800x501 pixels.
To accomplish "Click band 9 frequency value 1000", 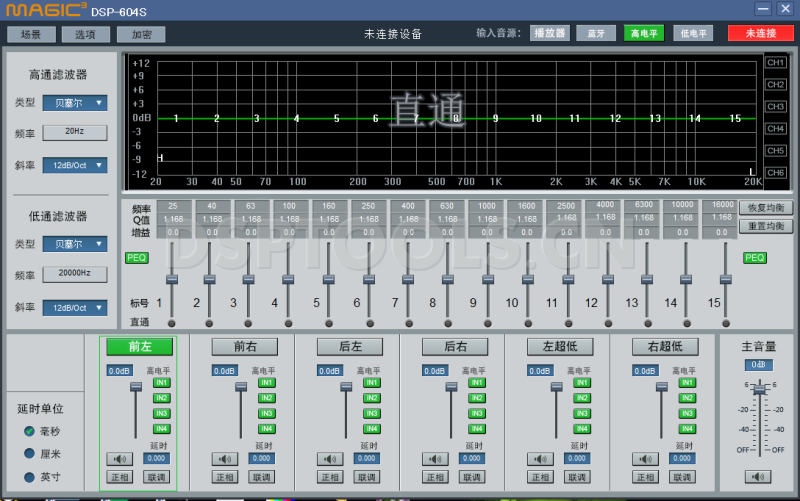I will [x=487, y=206].
